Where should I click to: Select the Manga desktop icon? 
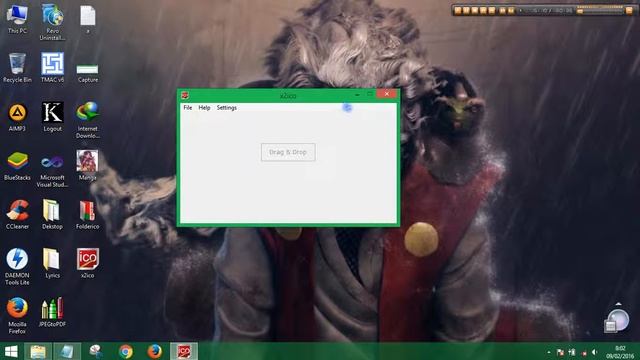88,166
